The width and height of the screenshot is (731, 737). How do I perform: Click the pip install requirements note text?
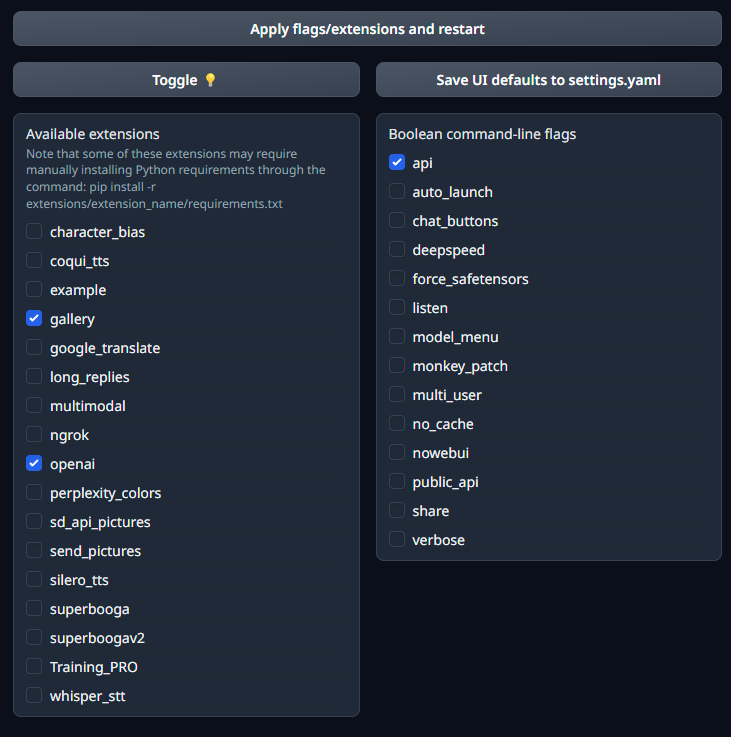(x=176, y=179)
